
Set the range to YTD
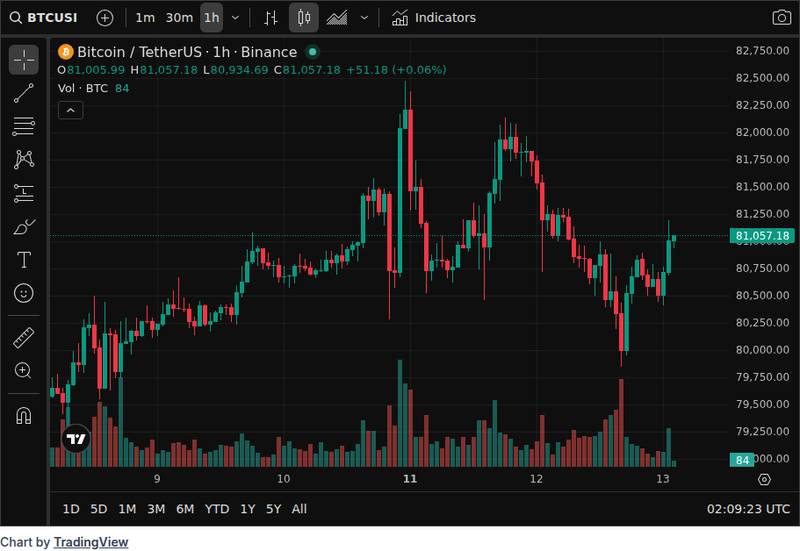217,509
